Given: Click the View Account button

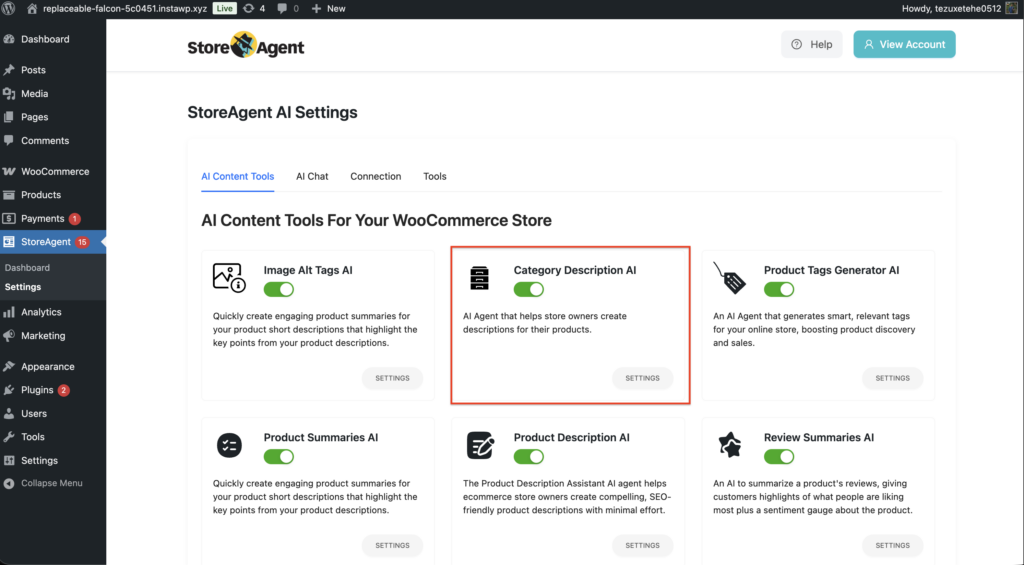Looking at the screenshot, I should coord(904,44).
